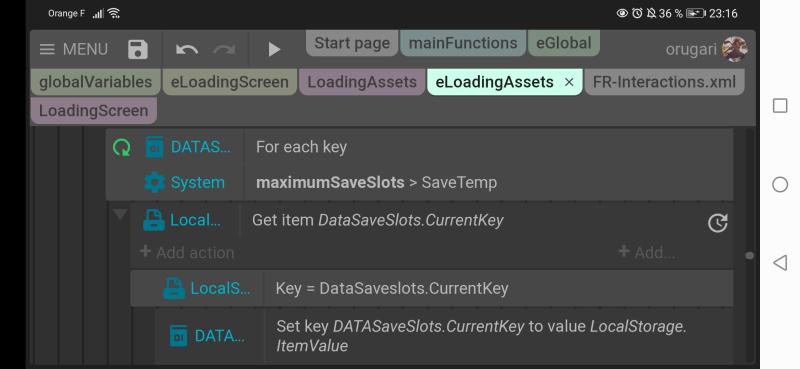Click the preview play button
The height and width of the screenshot is (369, 800).
tap(274, 50)
